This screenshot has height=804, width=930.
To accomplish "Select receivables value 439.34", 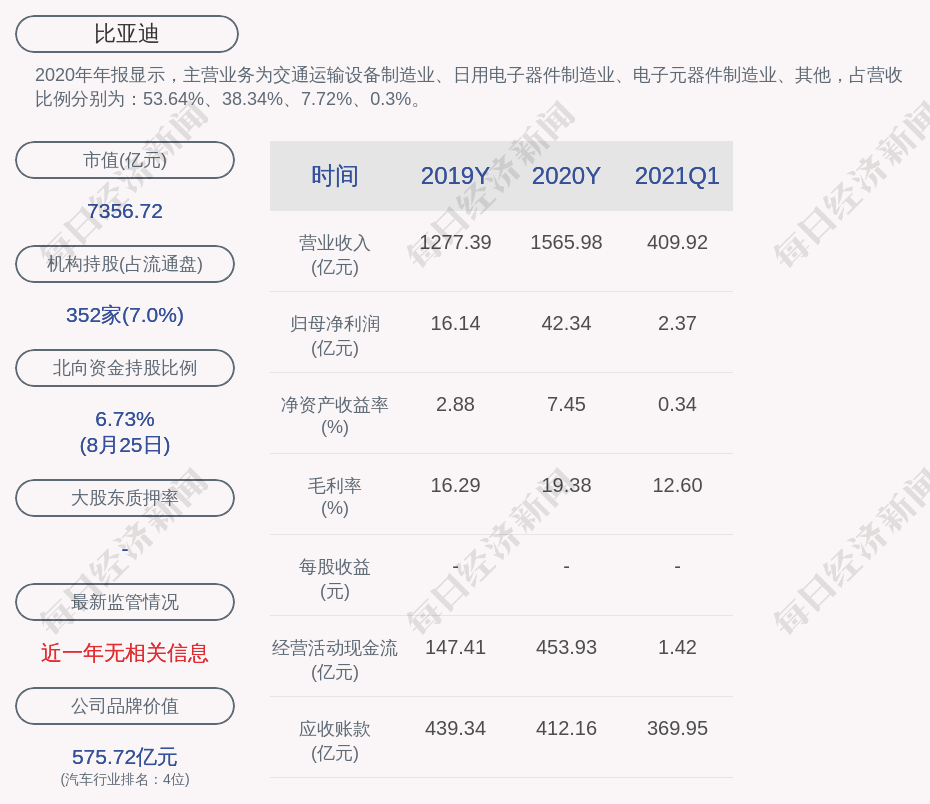I will point(456,728).
